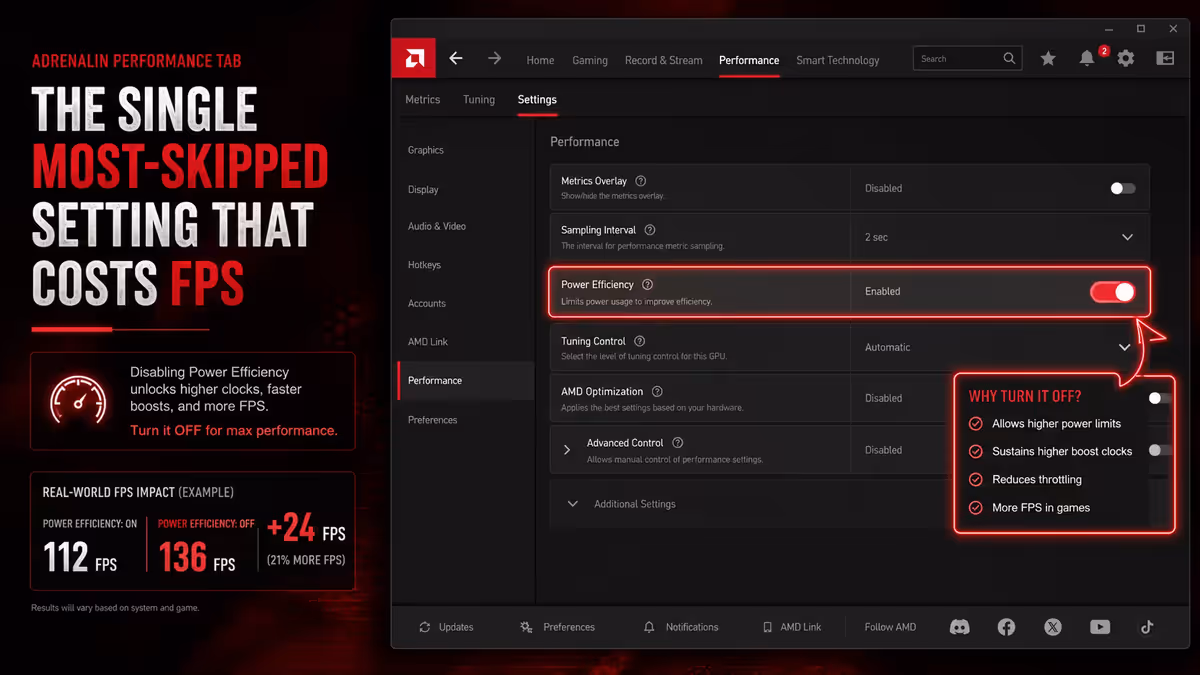Open the notifications bell icon in header
Screen dimensions: 1200x675
(x=1087, y=59)
